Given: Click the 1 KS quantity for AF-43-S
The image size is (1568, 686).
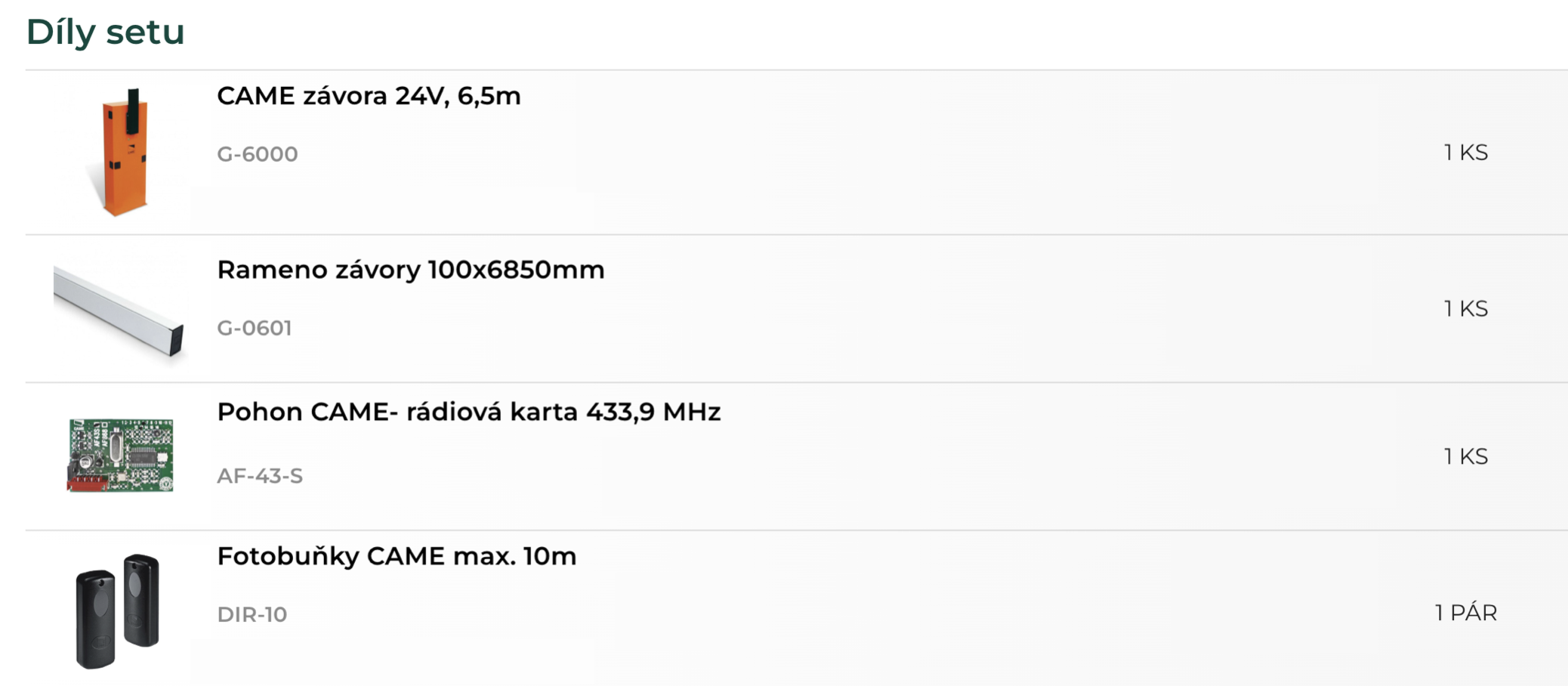Looking at the screenshot, I should point(1465,456).
